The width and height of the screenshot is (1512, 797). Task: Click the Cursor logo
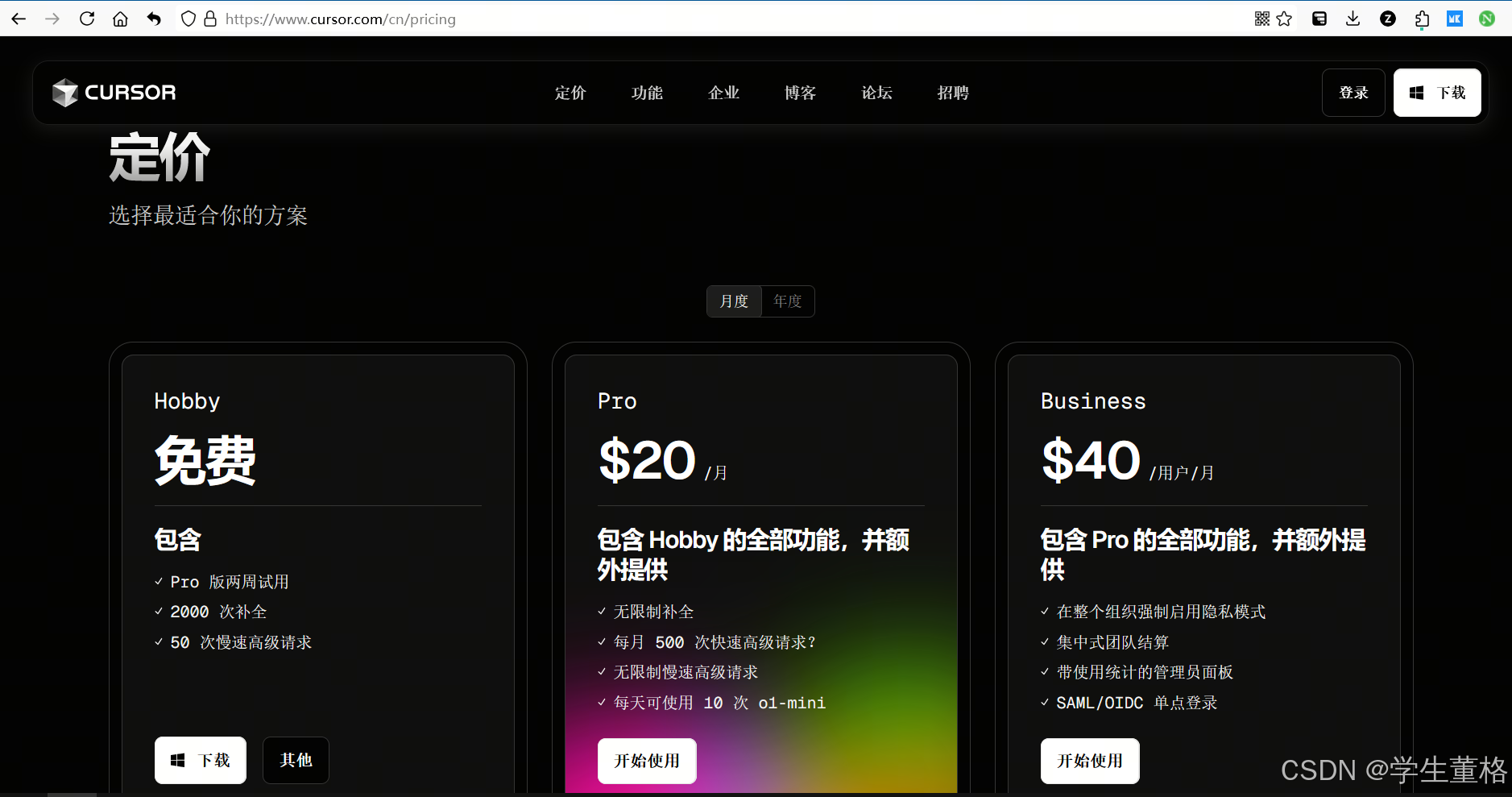click(114, 93)
